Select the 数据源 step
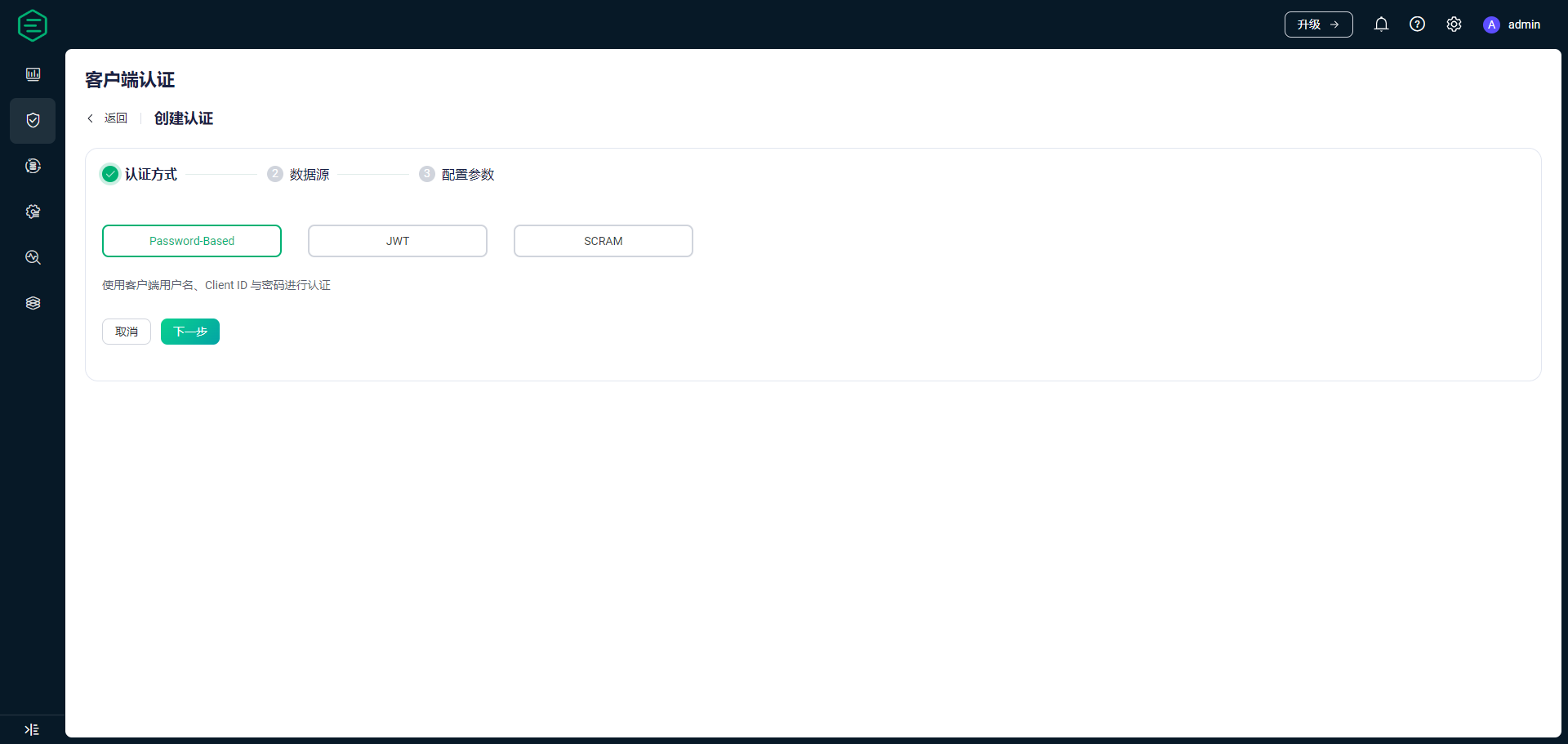The width and height of the screenshot is (1568, 744). (310, 175)
